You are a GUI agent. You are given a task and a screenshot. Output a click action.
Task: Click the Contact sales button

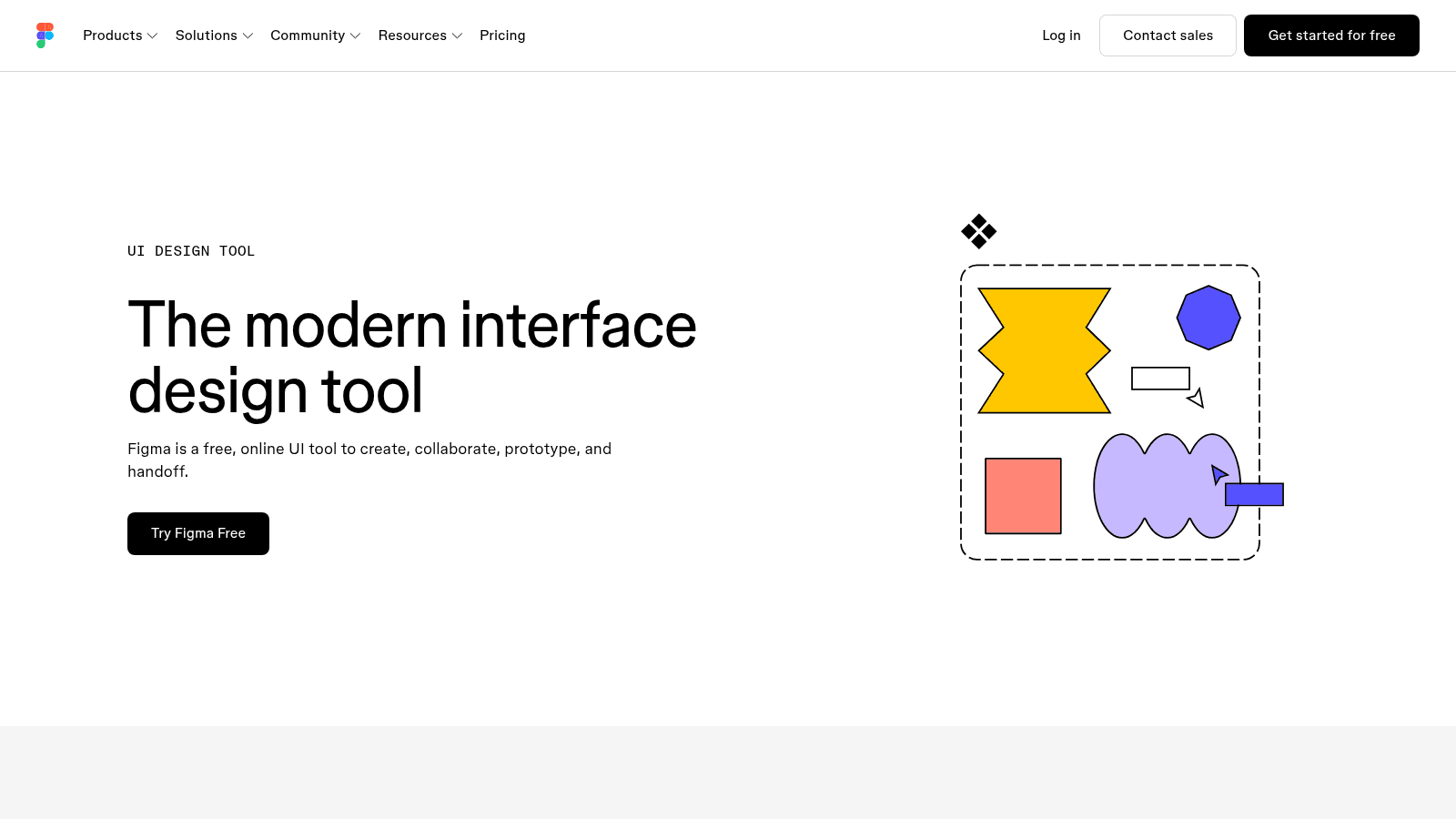click(1168, 35)
